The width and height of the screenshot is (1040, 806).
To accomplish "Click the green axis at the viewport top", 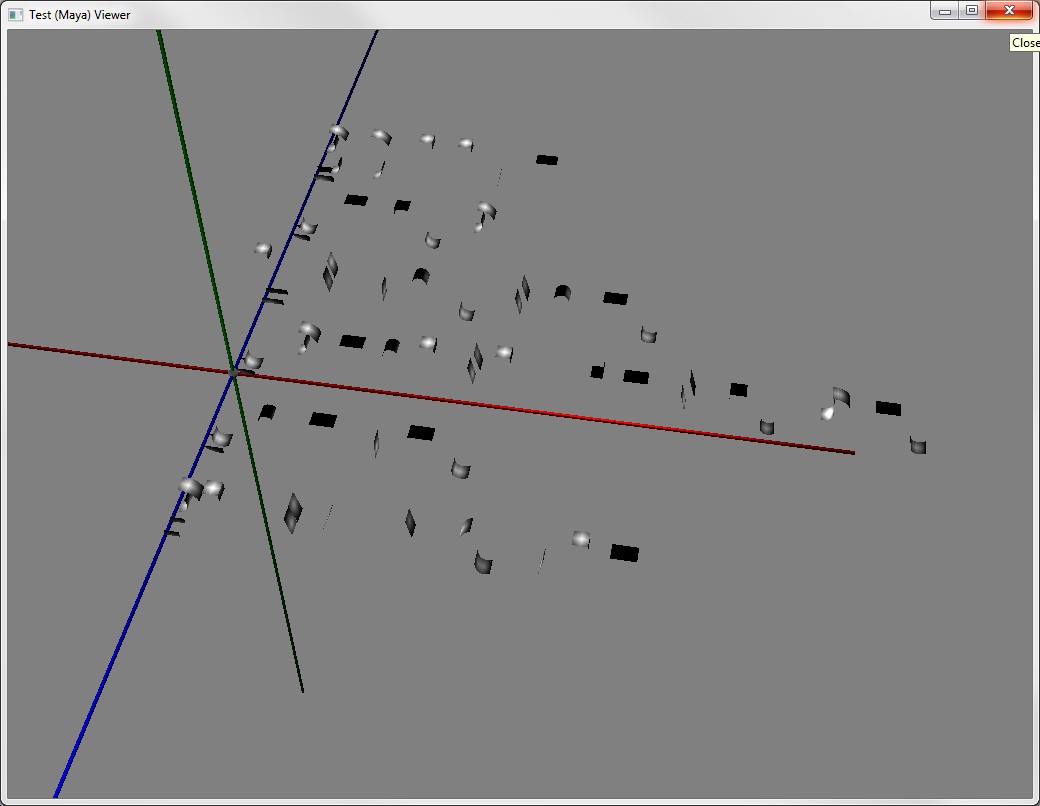I will click(160, 36).
